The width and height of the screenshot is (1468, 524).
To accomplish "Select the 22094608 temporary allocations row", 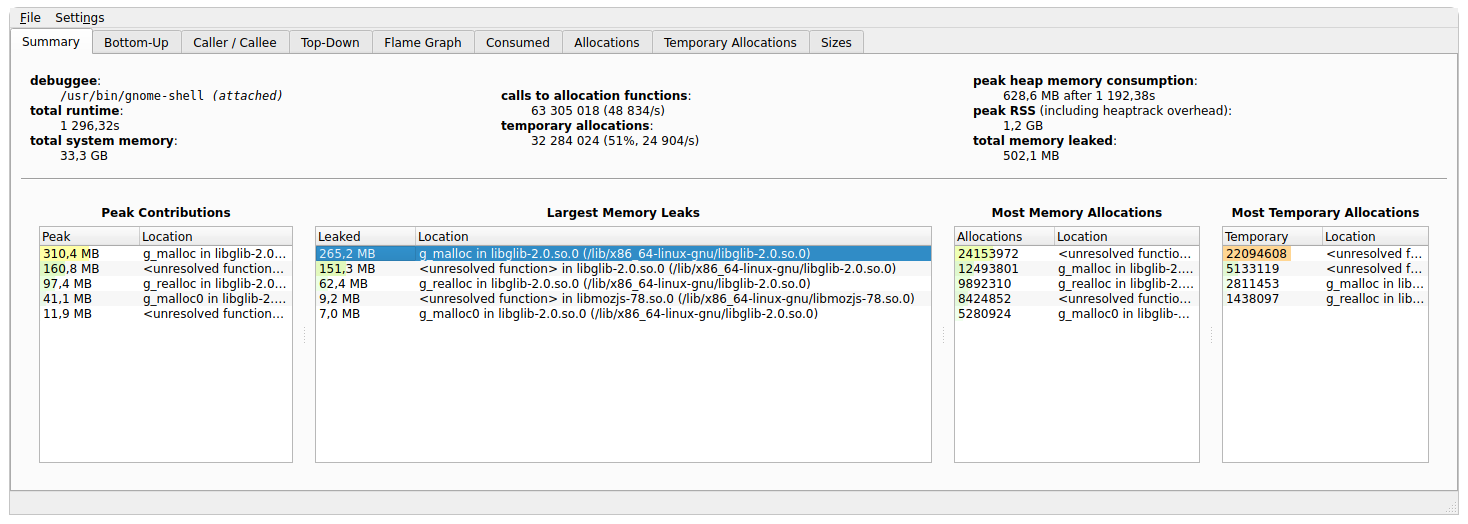I will [x=1325, y=253].
